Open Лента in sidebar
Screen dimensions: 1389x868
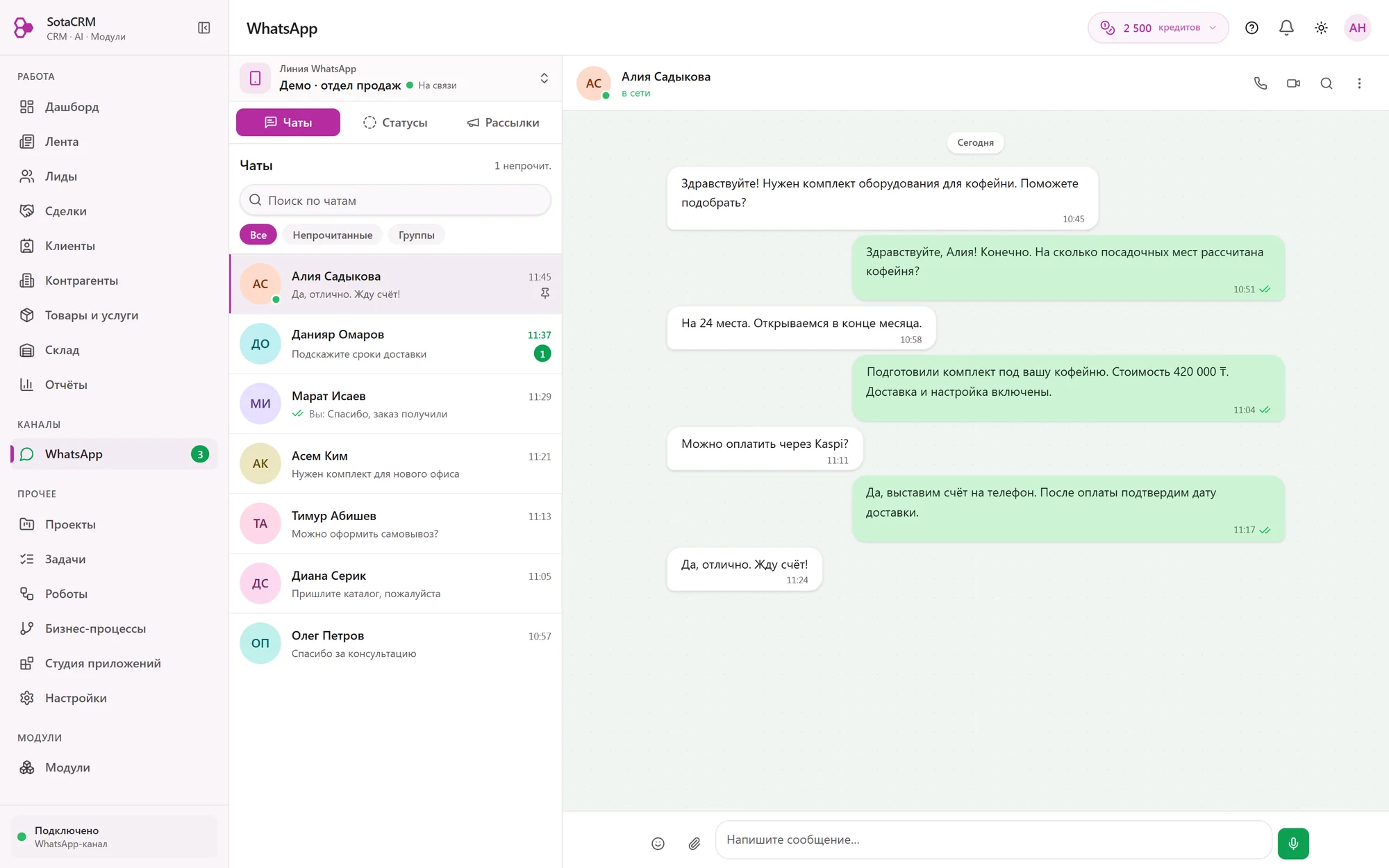[x=114, y=142]
